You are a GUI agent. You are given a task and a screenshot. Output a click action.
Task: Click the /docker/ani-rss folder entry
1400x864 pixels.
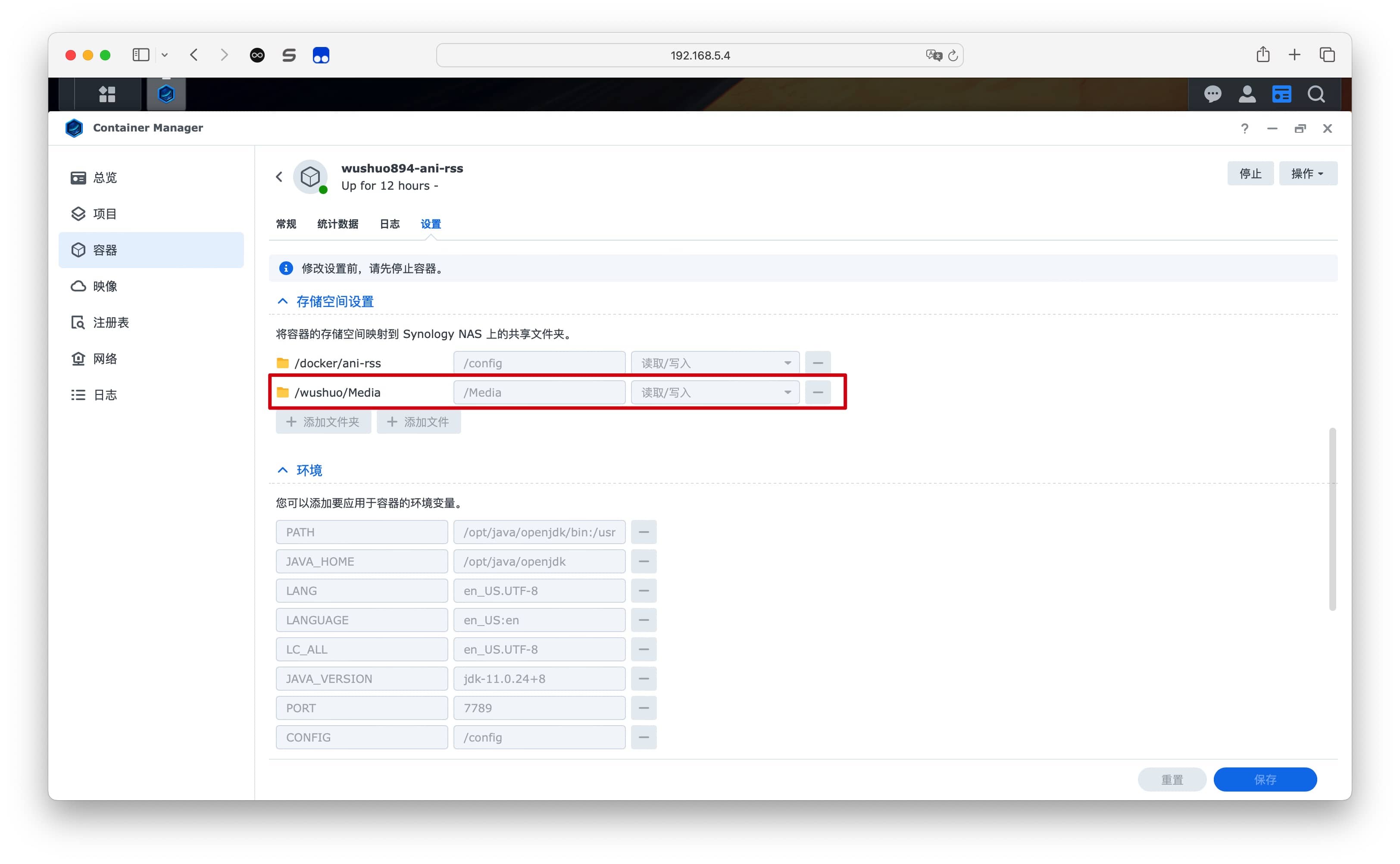328,363
